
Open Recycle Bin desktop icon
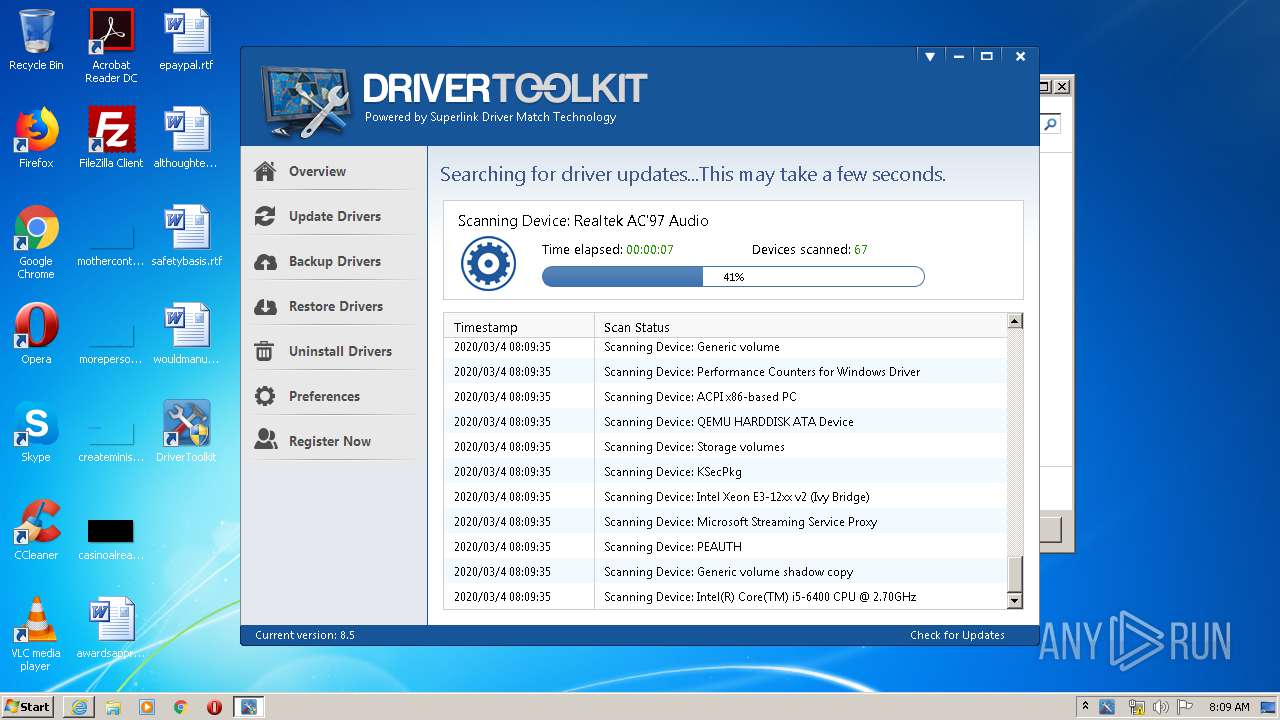pos(36,41)
